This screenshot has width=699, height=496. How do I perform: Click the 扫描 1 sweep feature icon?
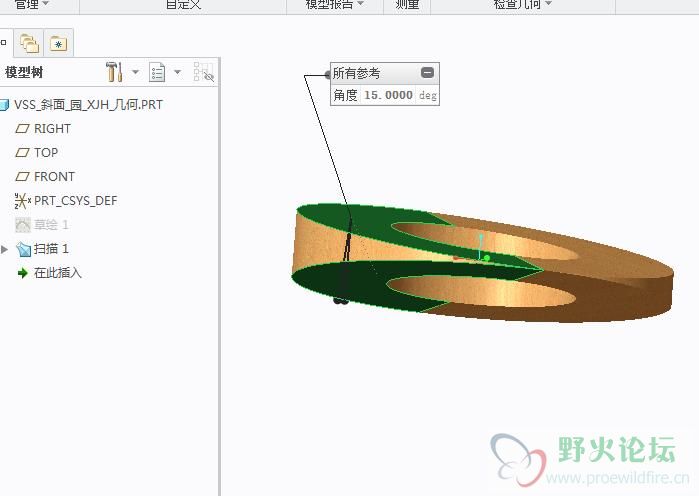[23, 249]
